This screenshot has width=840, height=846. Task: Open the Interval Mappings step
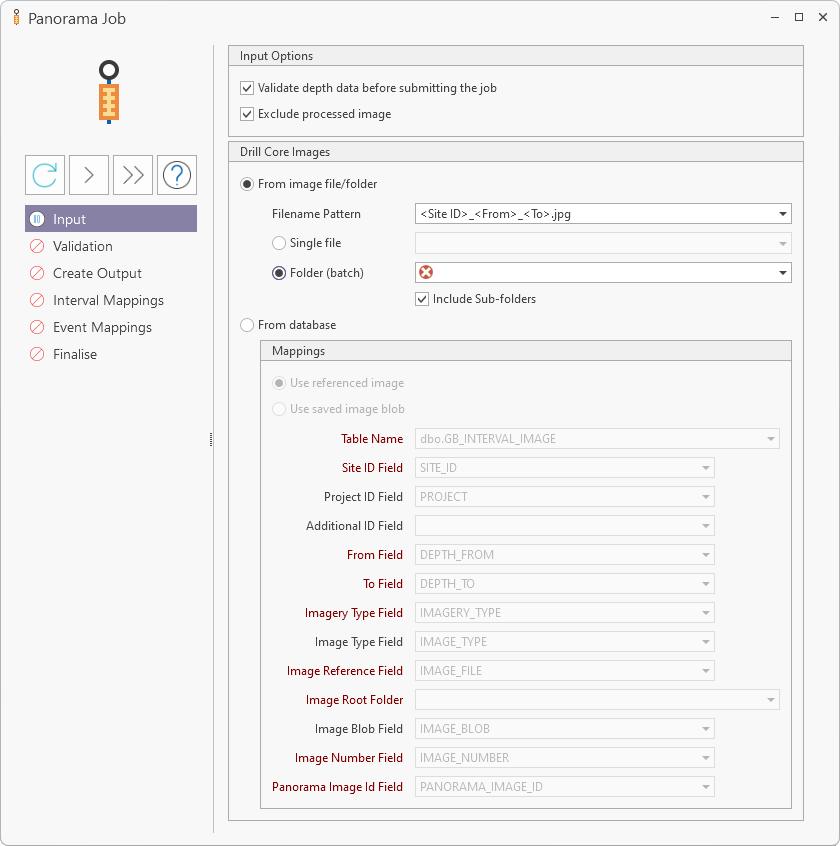(x=108, y=300)
